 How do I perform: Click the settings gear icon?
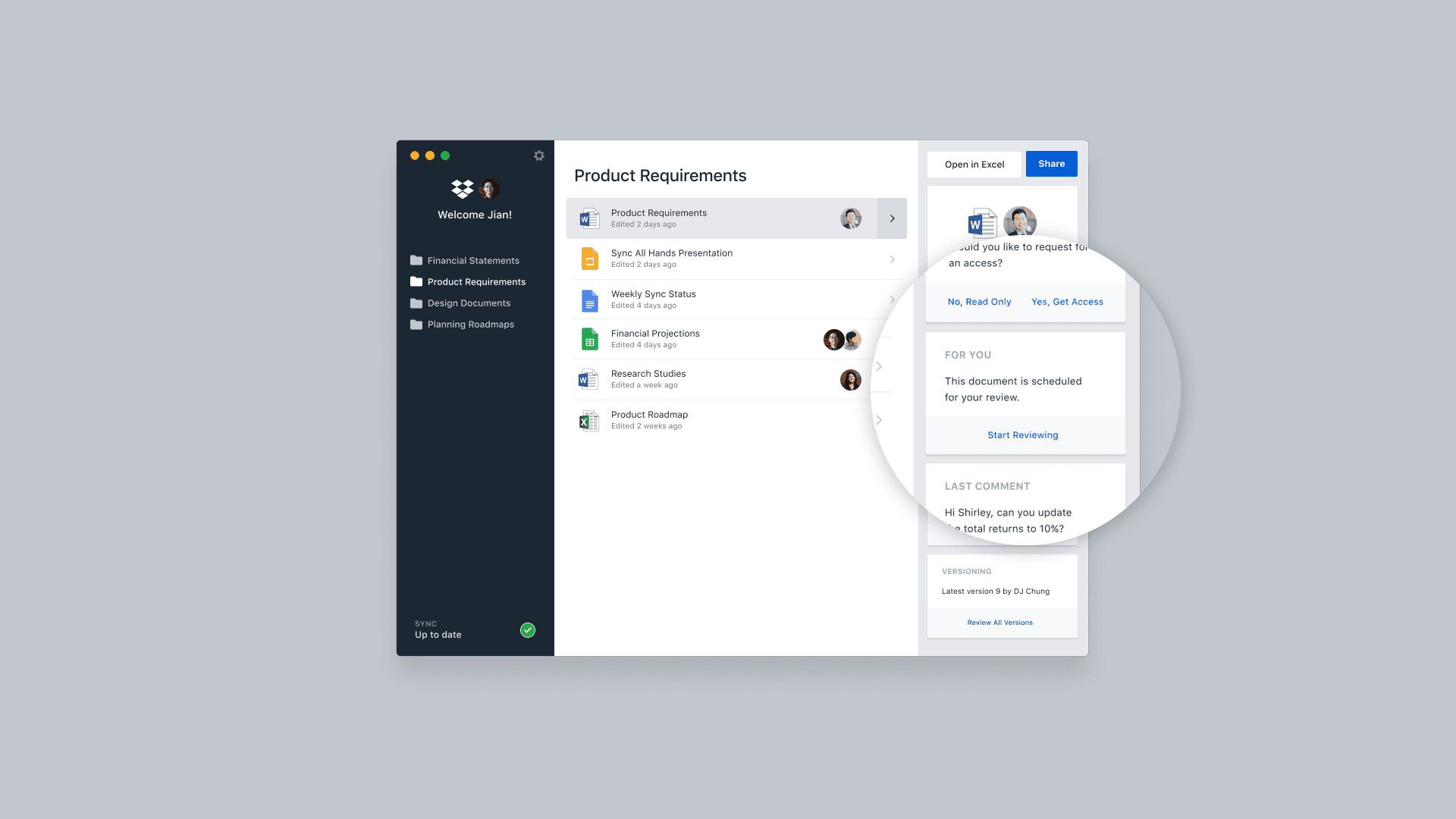(539, 155)
